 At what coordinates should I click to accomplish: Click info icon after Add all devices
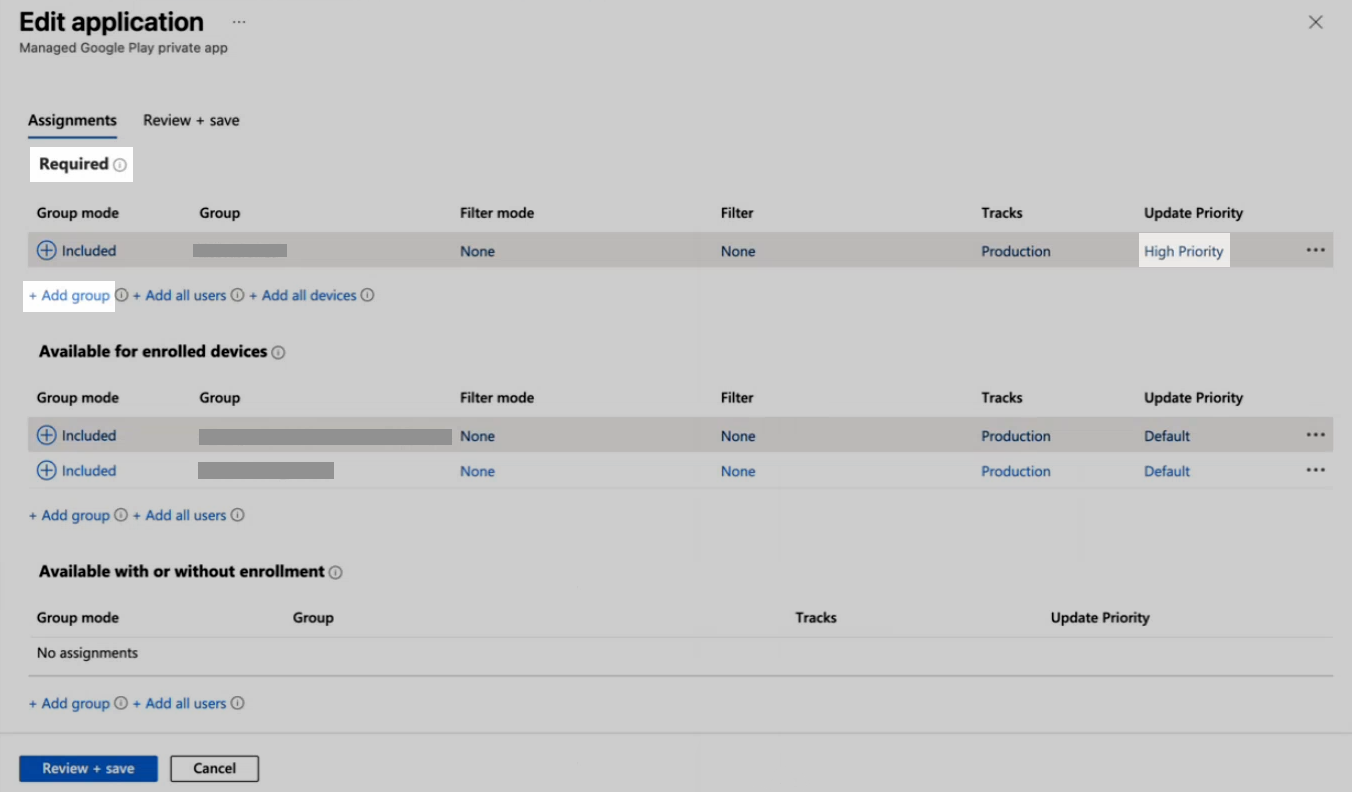pyautogui.click(x=367, y=296)
